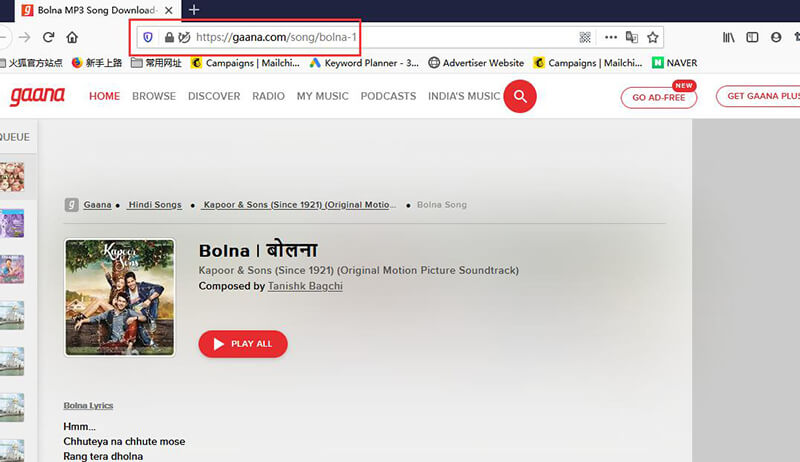
Task: Open the 新手上路 Firefox bookmark
Action: click(x=97, y=63)
